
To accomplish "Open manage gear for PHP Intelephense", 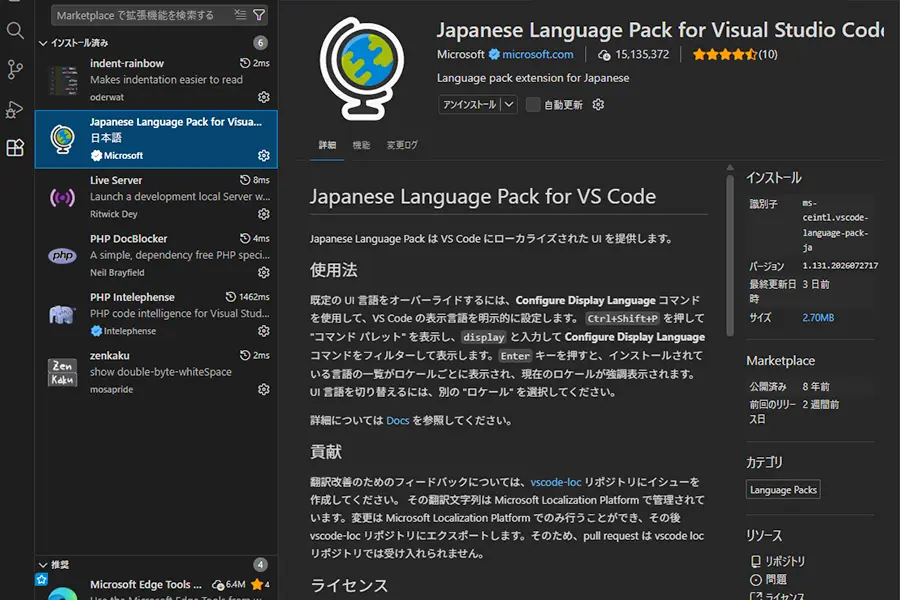I will coord(263,331).
